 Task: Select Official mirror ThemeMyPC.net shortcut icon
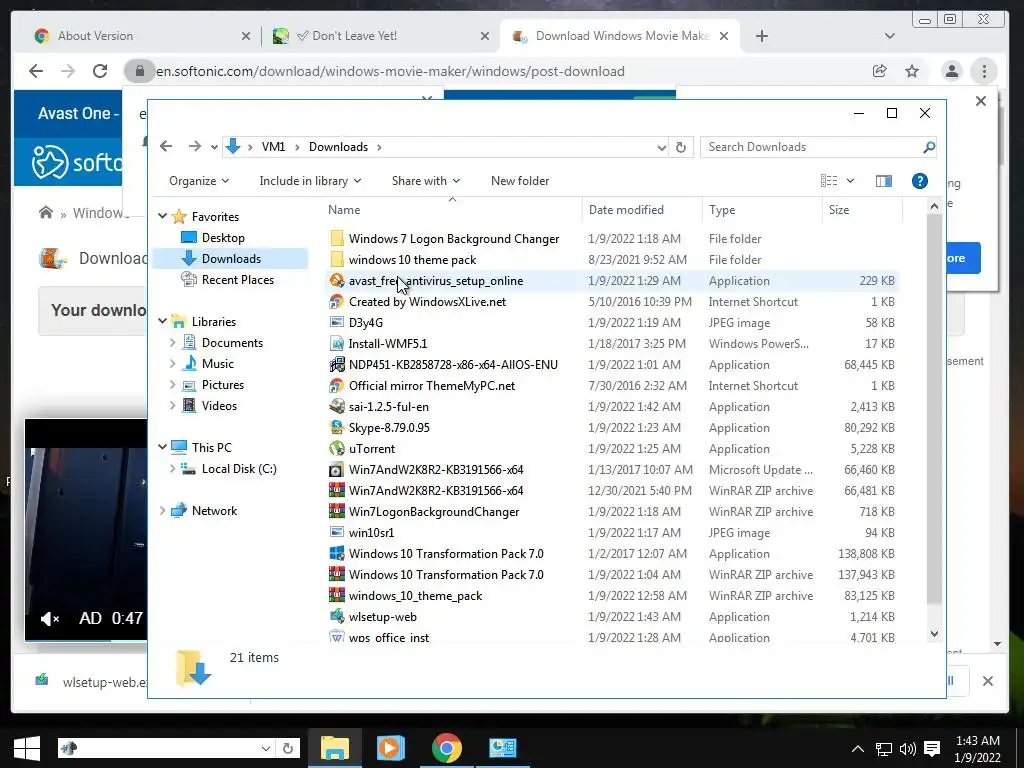pos(337,385)
